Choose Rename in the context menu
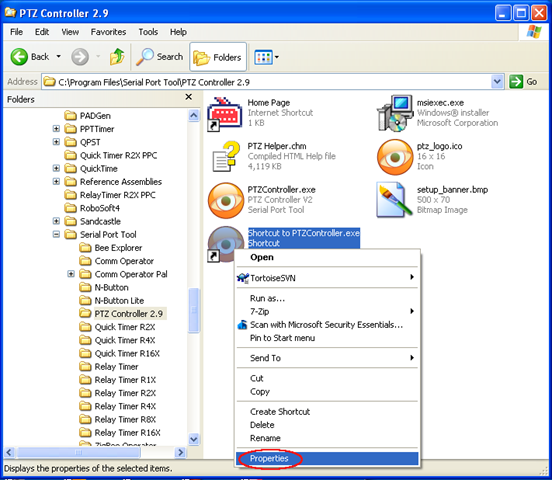Image resolution: width=552 pixels, height=480 pixels. coord(327,438)
